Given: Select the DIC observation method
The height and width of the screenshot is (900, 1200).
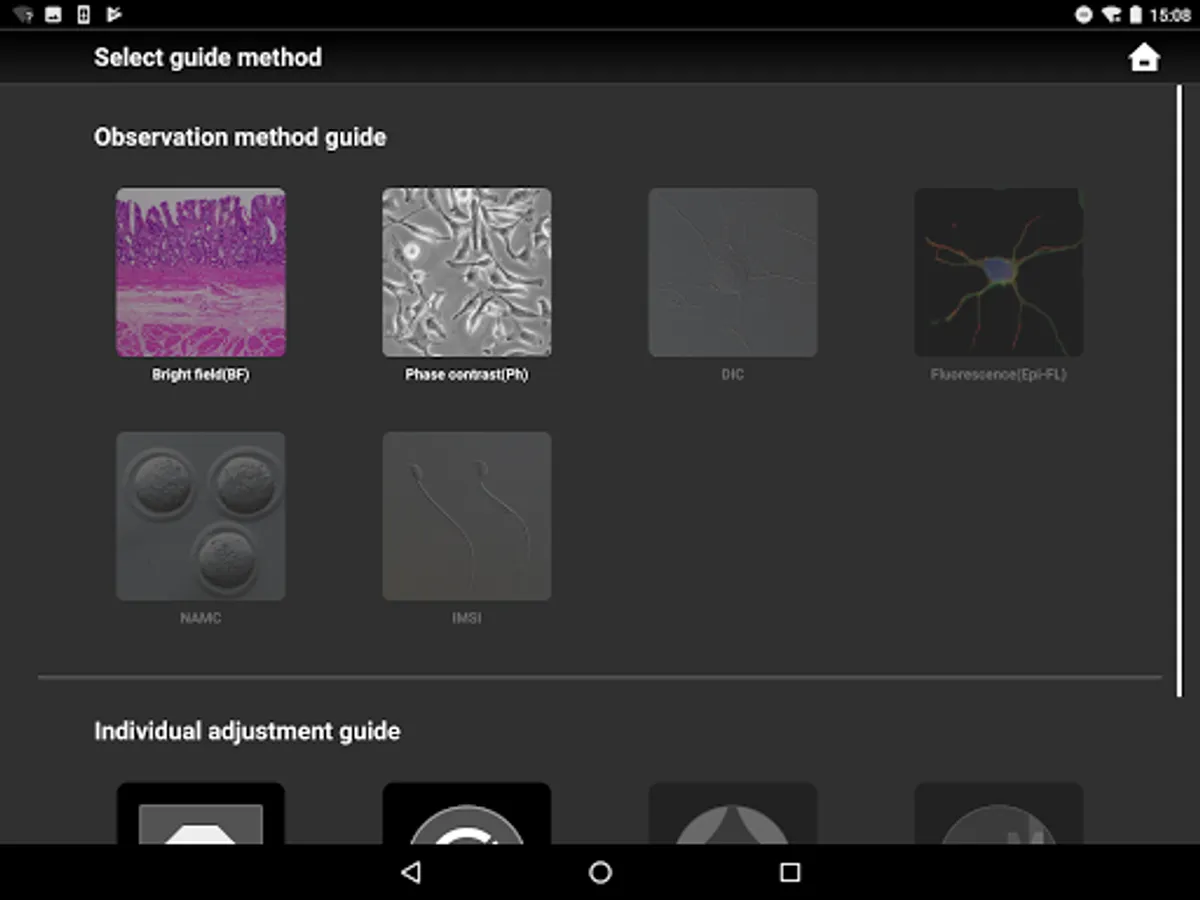Looking at the screenshot, I should tap(733, 272).
